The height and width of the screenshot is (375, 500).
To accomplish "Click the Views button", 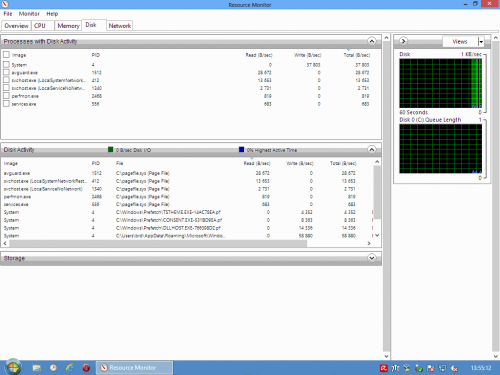I will [460, 42].
